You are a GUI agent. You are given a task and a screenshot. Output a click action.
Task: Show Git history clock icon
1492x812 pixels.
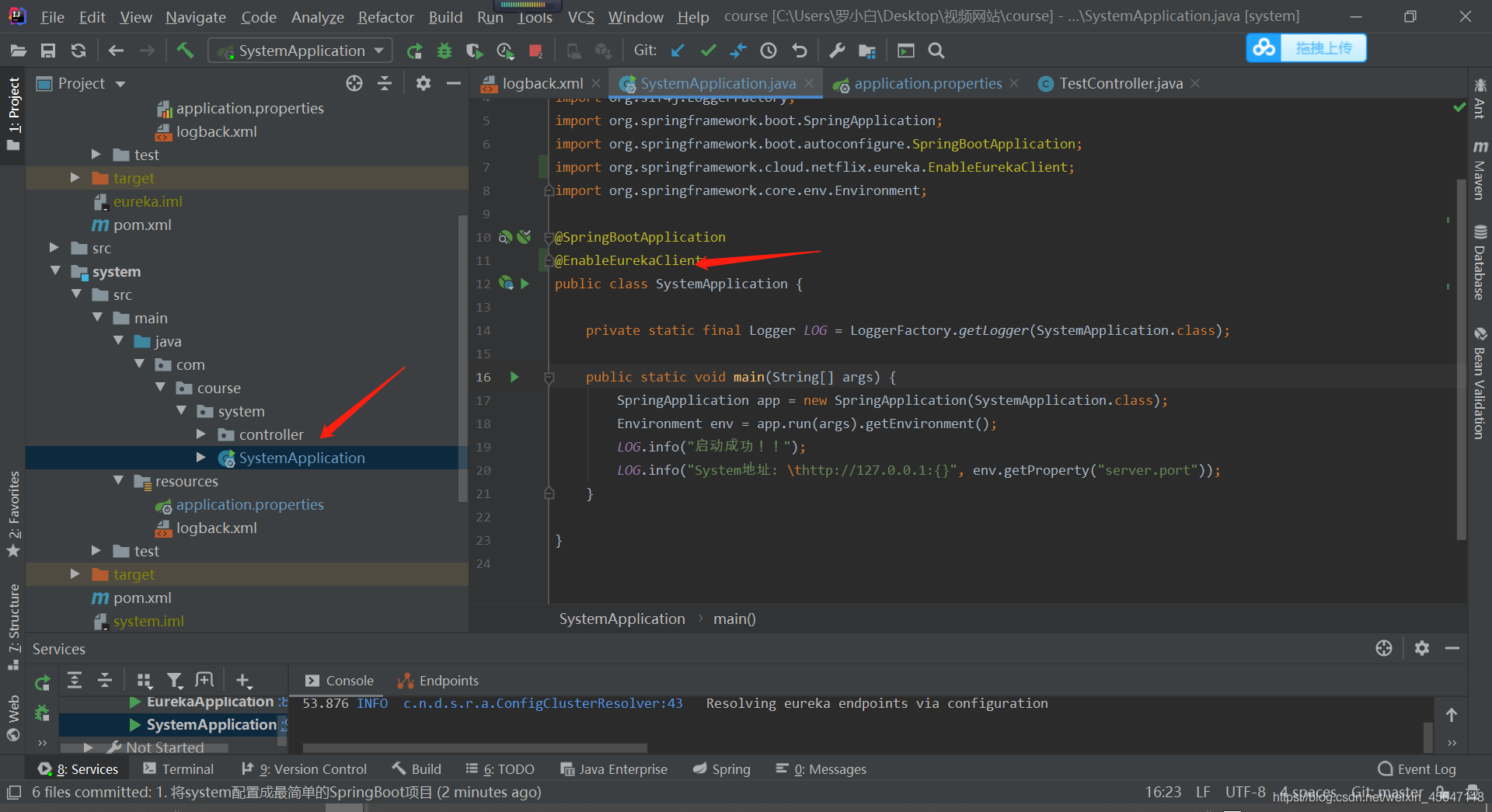(x=769, y=51)
